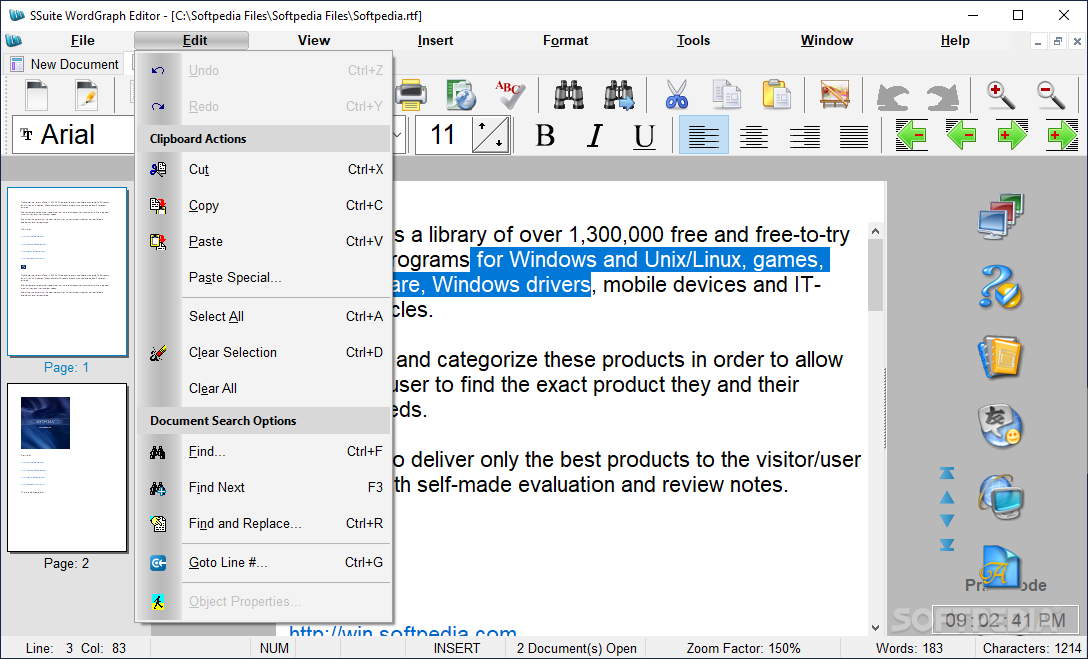1088x659 pixels.
Task: Click the globe monitor sidebar icon
Action: coord(1001,497)
